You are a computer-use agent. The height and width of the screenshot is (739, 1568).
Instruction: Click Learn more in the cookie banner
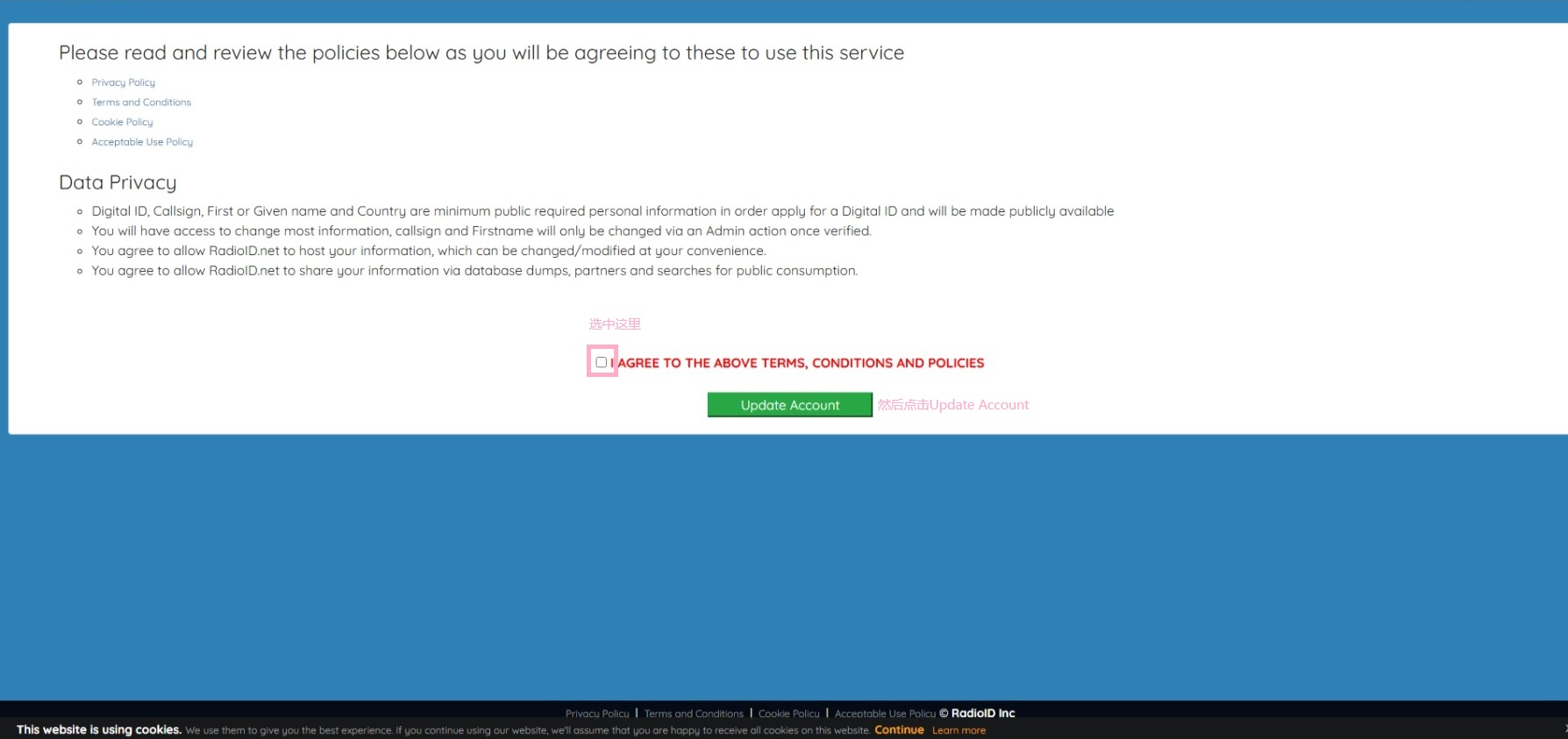[959, 730]
